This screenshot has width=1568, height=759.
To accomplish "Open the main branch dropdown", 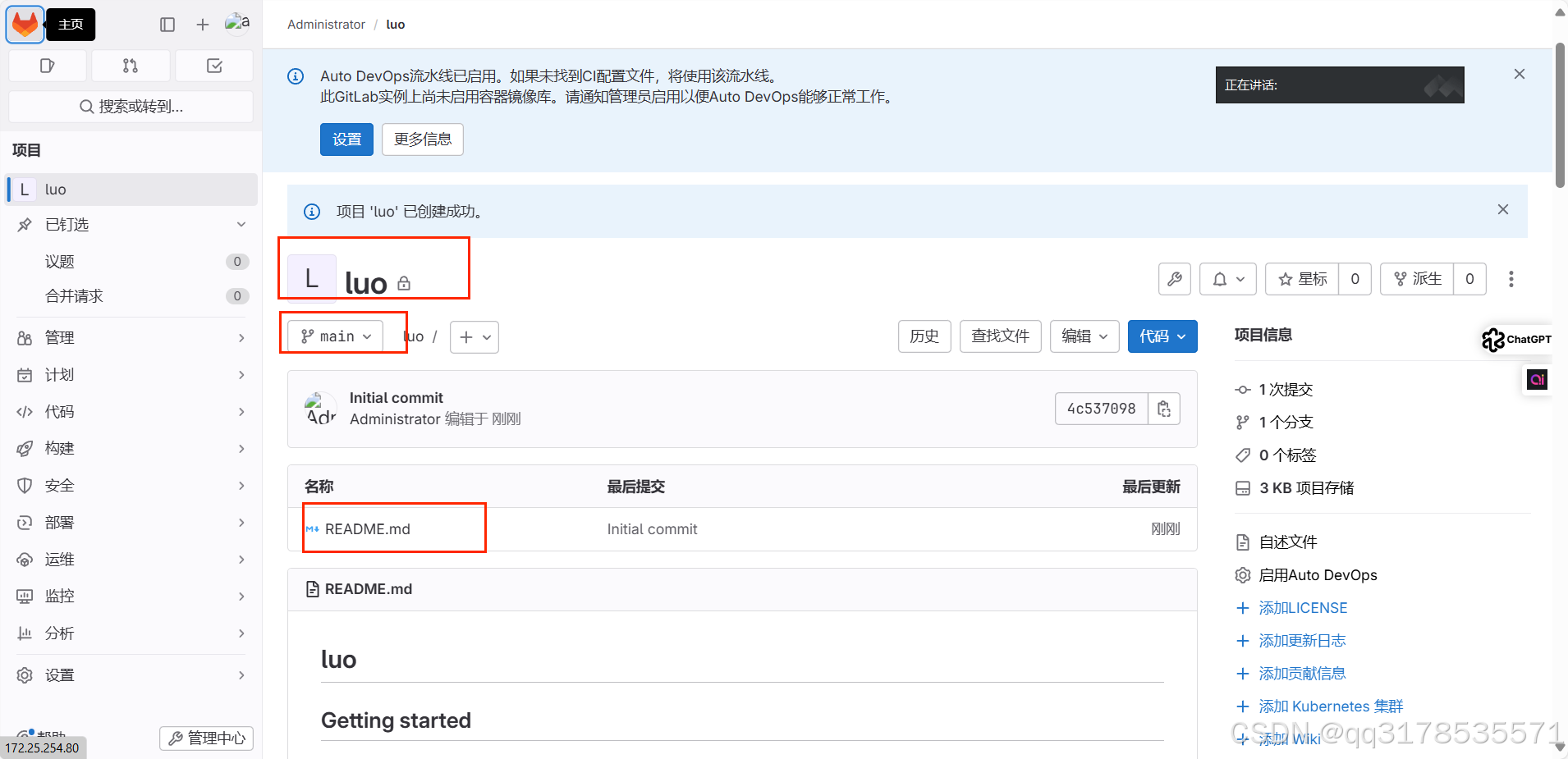I will click(335, 336).
